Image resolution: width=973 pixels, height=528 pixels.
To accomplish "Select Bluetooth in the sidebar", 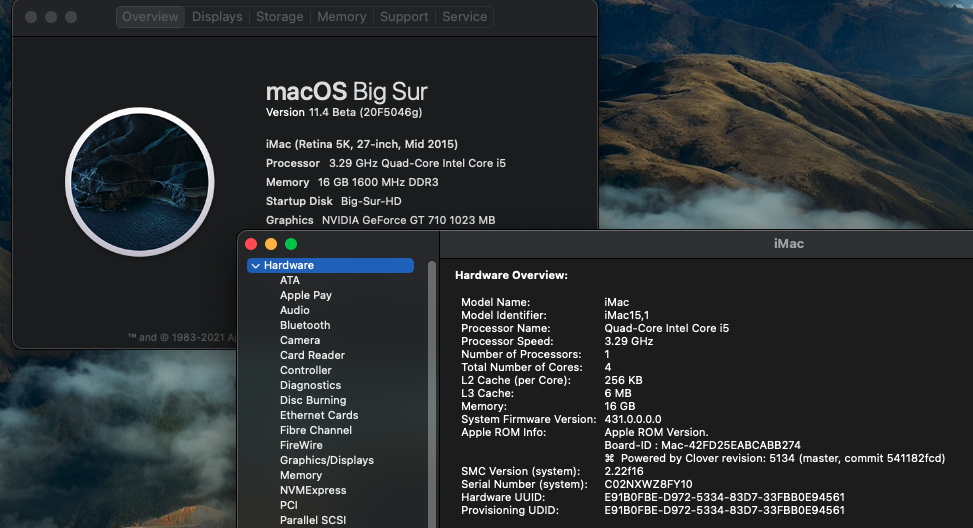I will coord(305,325).
